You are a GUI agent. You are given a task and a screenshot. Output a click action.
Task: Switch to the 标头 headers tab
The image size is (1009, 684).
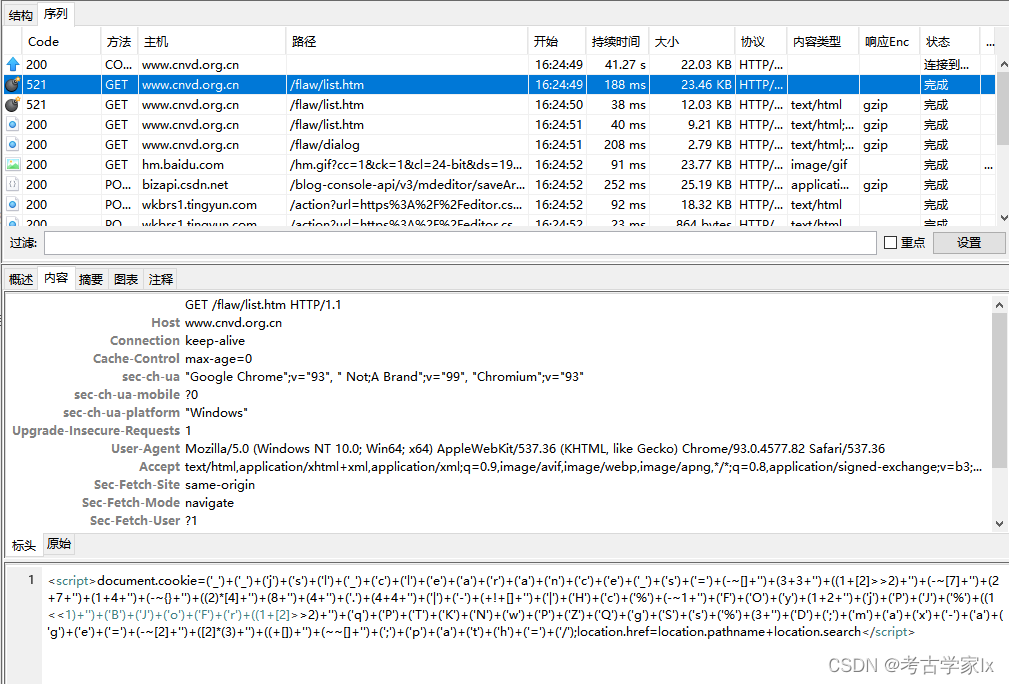point(24,546)
